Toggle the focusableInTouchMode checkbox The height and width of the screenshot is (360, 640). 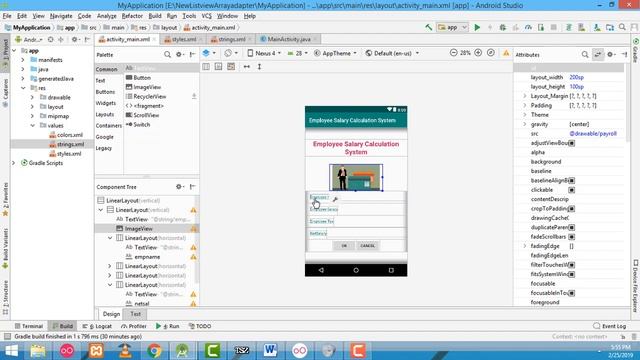[x=572, y=293]
